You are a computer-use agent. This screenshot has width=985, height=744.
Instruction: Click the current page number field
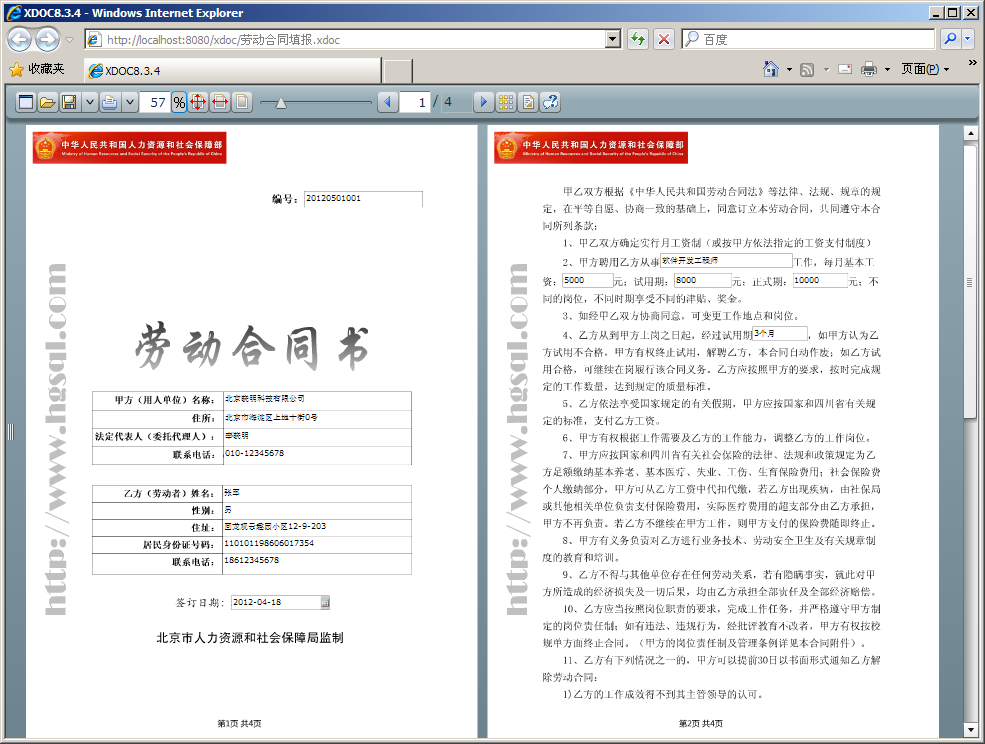point(414,102)
